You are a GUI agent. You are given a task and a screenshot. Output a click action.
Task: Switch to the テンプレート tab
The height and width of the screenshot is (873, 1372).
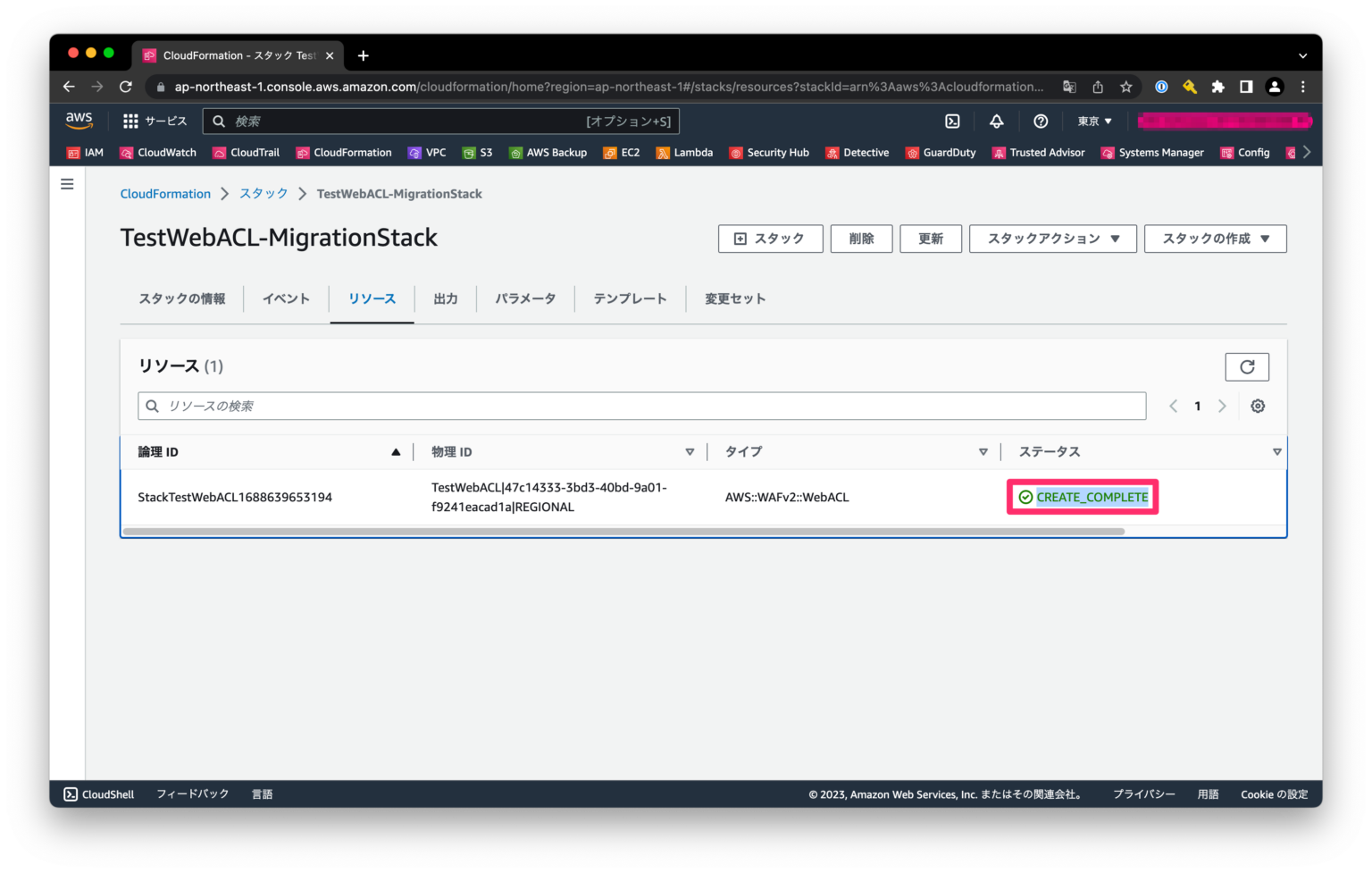click(x=630, y=298)
